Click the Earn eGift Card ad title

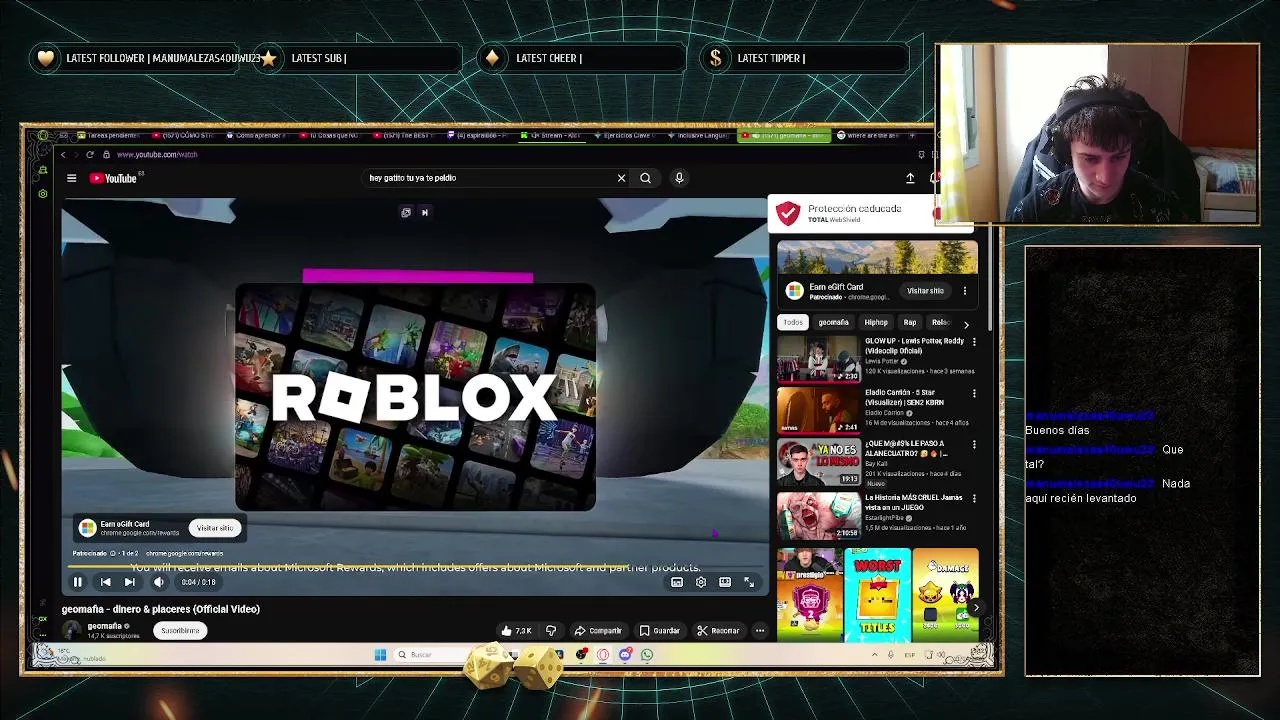point(836,287)
